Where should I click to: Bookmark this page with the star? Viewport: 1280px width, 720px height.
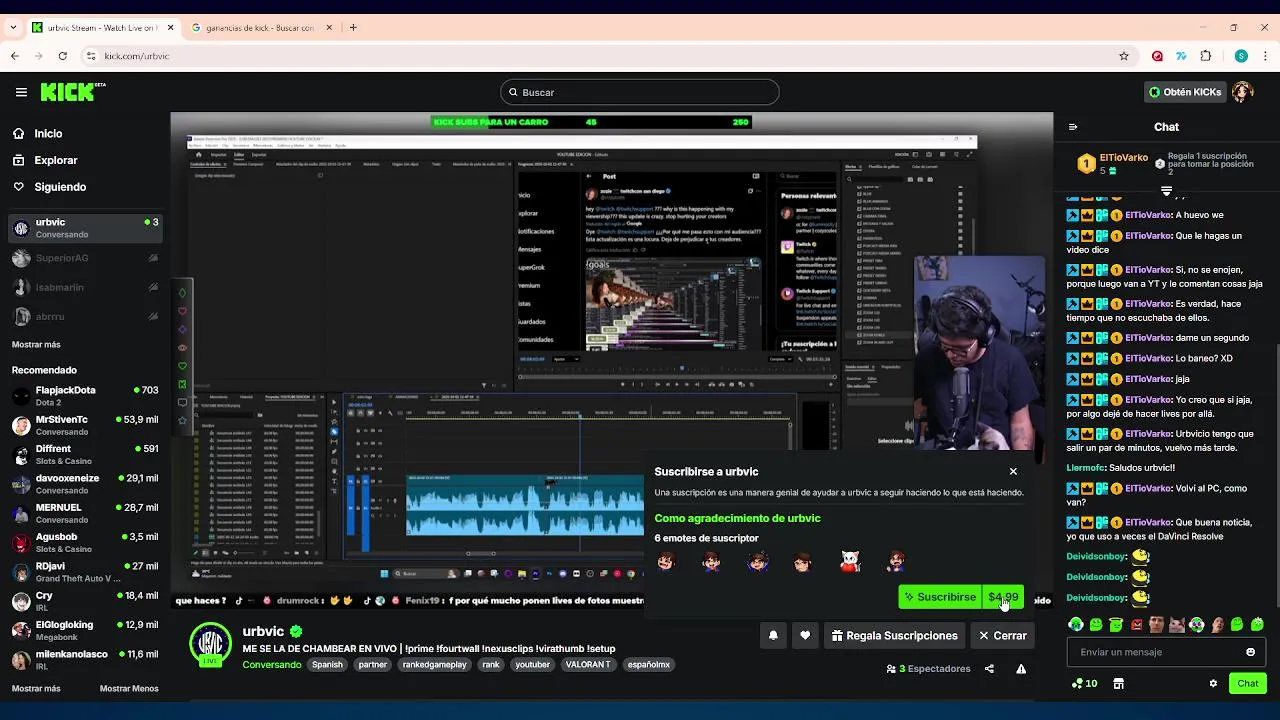[1124, 56]
